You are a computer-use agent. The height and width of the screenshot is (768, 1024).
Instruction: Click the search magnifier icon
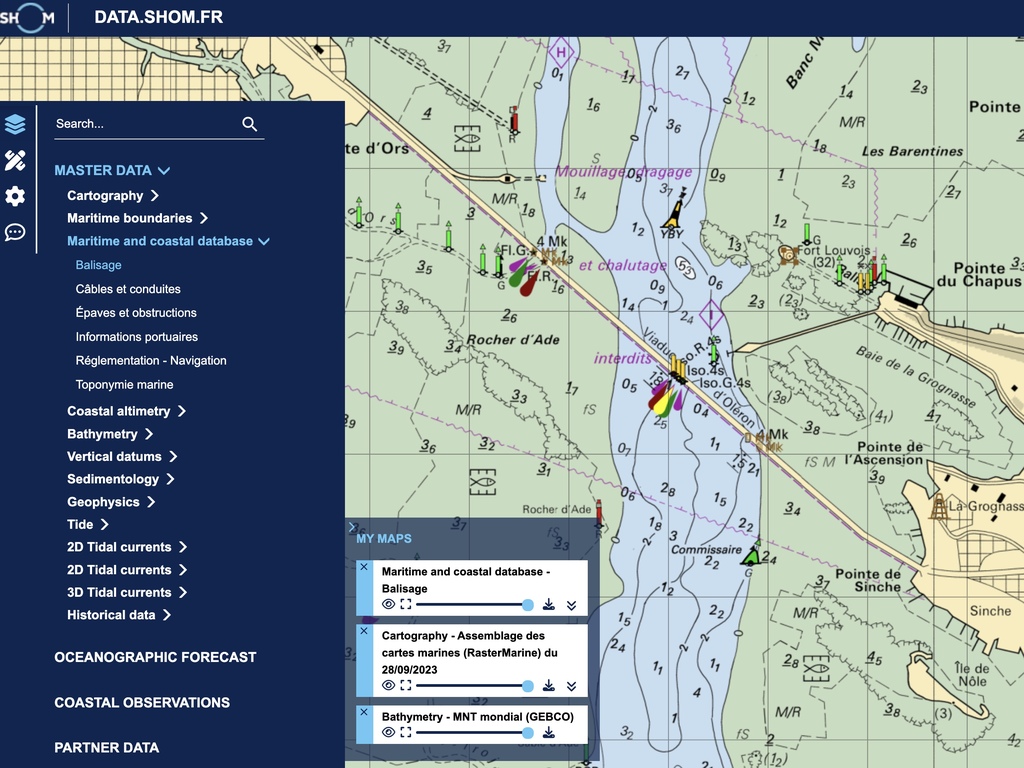click(x=249, y=124)
